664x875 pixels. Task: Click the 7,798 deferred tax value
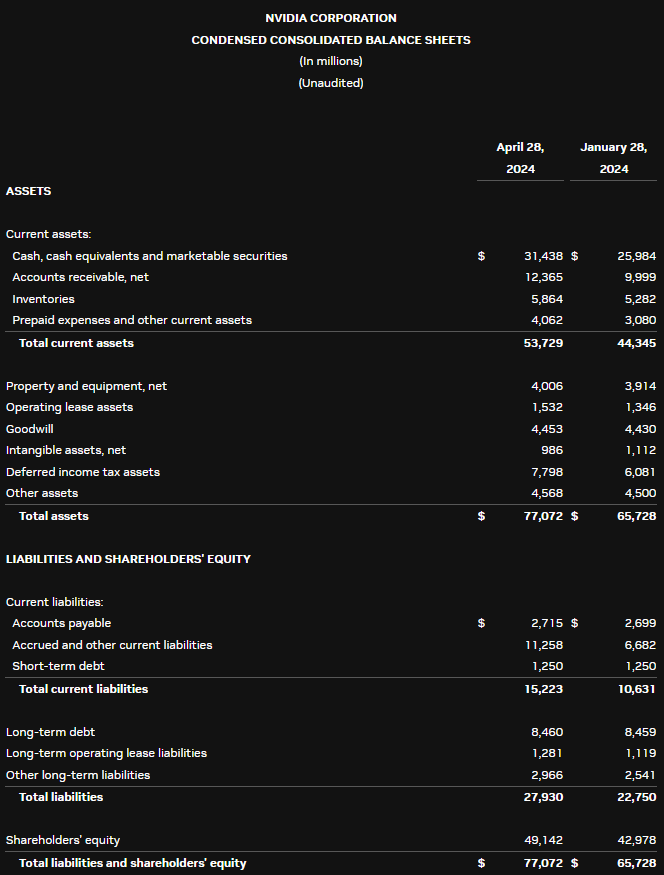click(x=547, y=472)
